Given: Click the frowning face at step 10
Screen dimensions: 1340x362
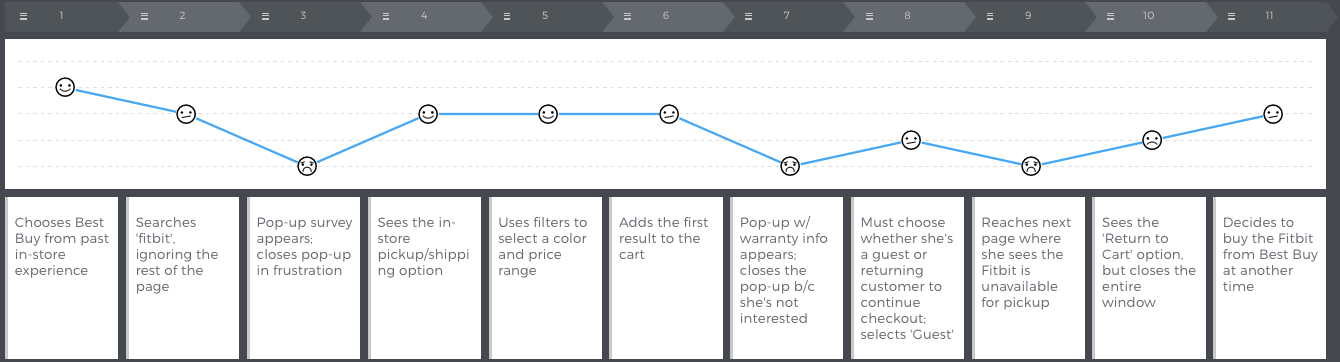Looking at the screenshot, I should point(1152,140).
